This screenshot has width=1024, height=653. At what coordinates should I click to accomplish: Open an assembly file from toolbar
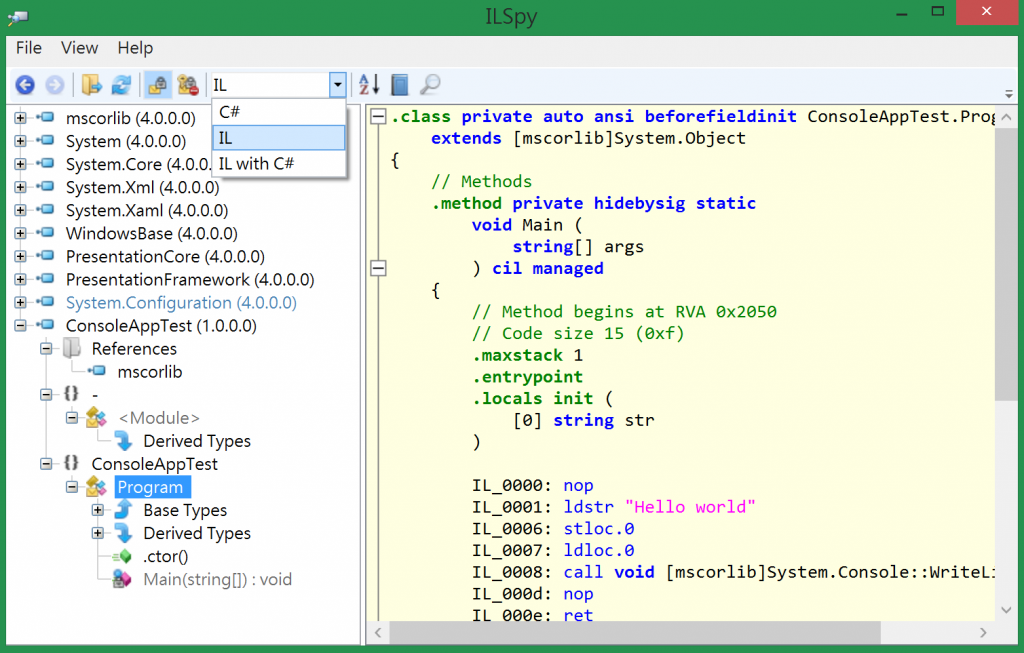click(91, 85)
